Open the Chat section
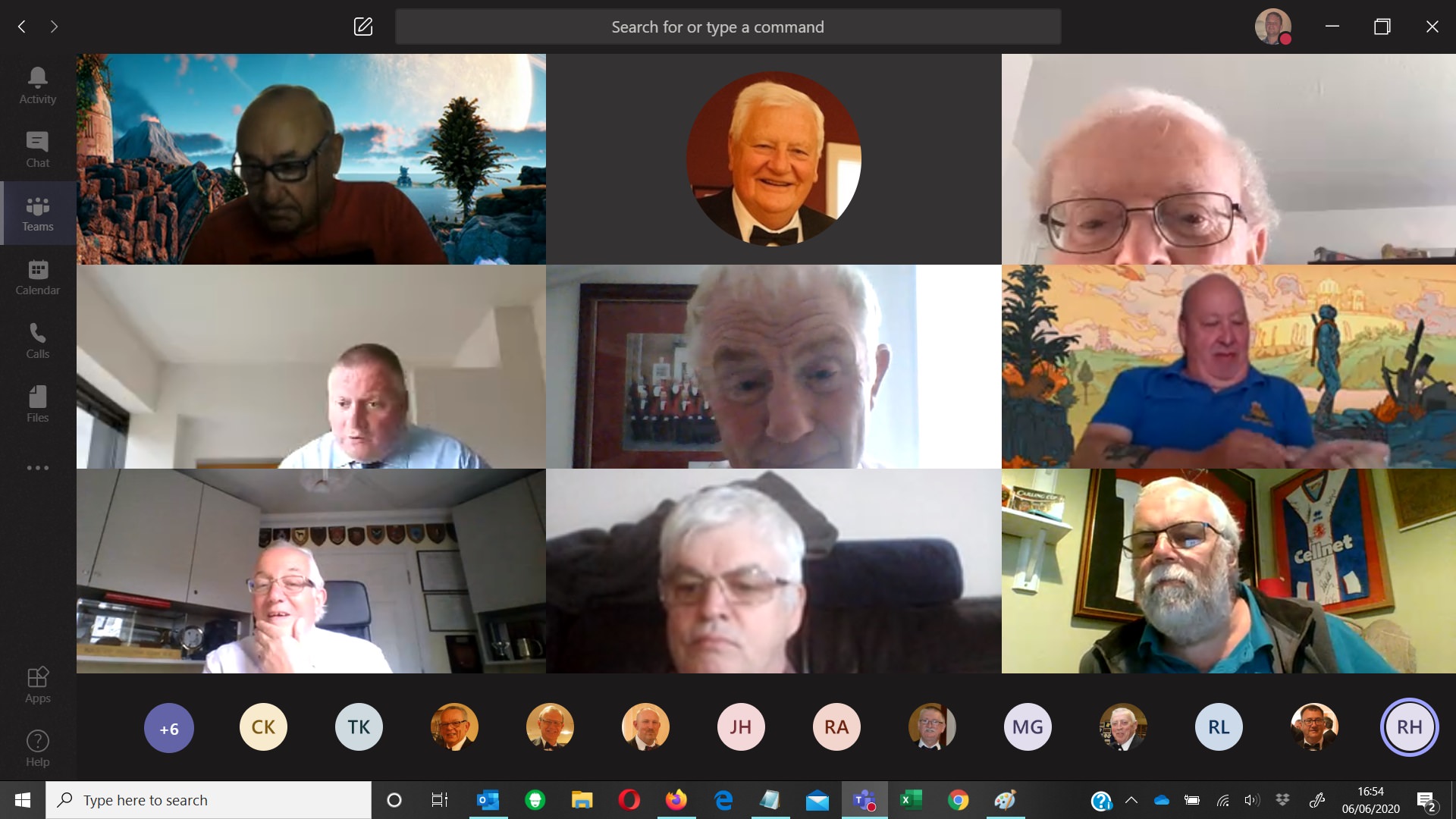1456x819 pixels. click(37, 149)
